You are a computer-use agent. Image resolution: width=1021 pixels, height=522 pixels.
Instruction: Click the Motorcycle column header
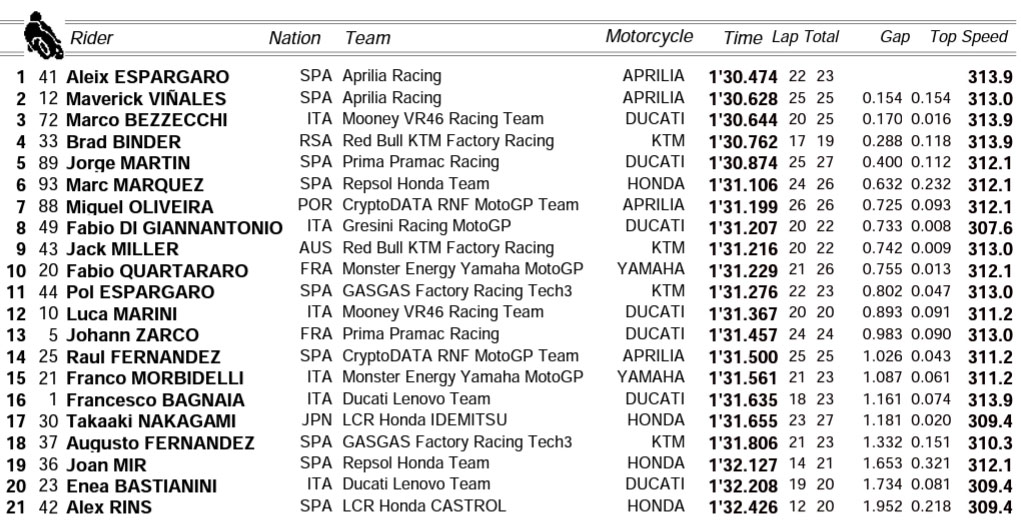pyautogui.click(x=649, y=36)
